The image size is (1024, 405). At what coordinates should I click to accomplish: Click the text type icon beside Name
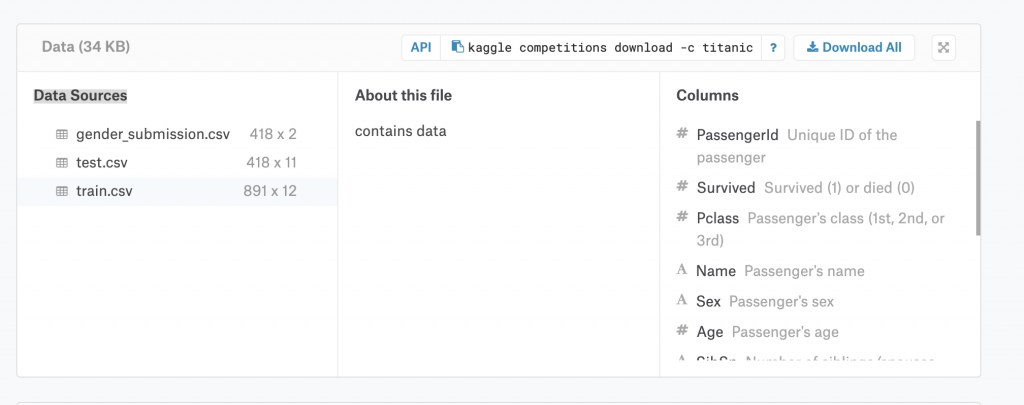pyautogui.click(x=682, y=271)
